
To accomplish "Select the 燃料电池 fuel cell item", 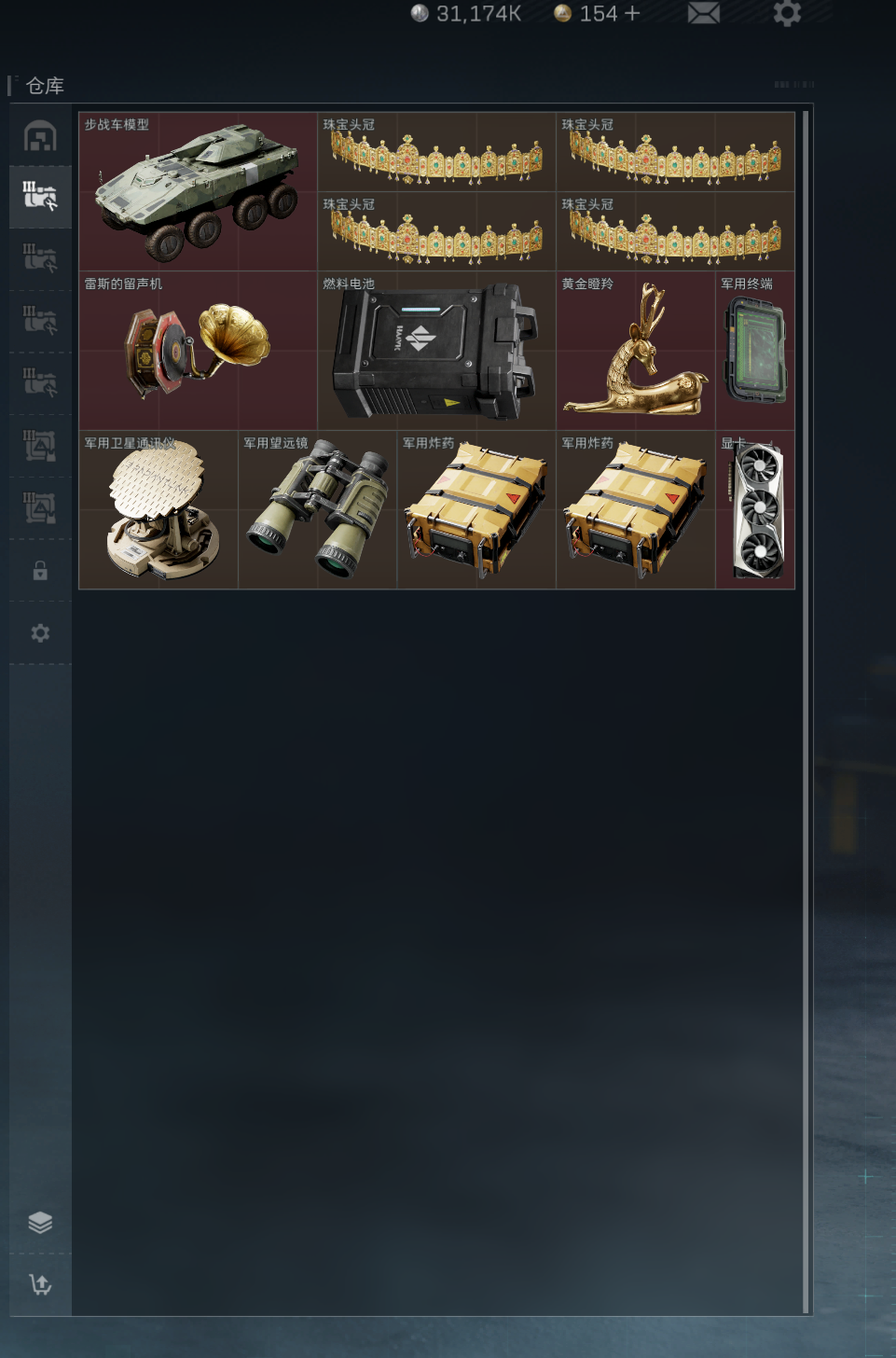I will point(436,351).
